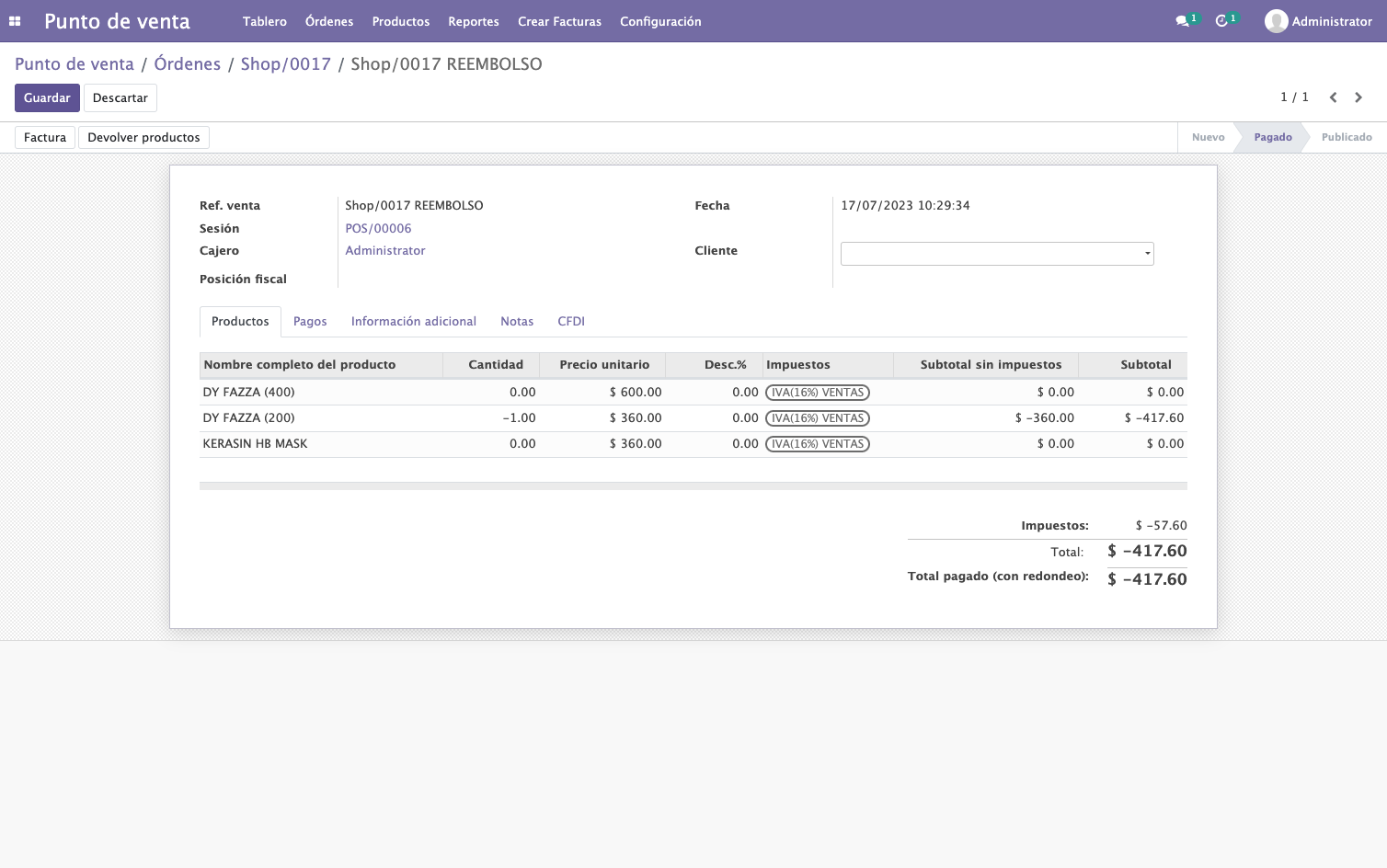1387x868 pixels.
Task: Select the Productos tab in form
Action: (240, 322)
